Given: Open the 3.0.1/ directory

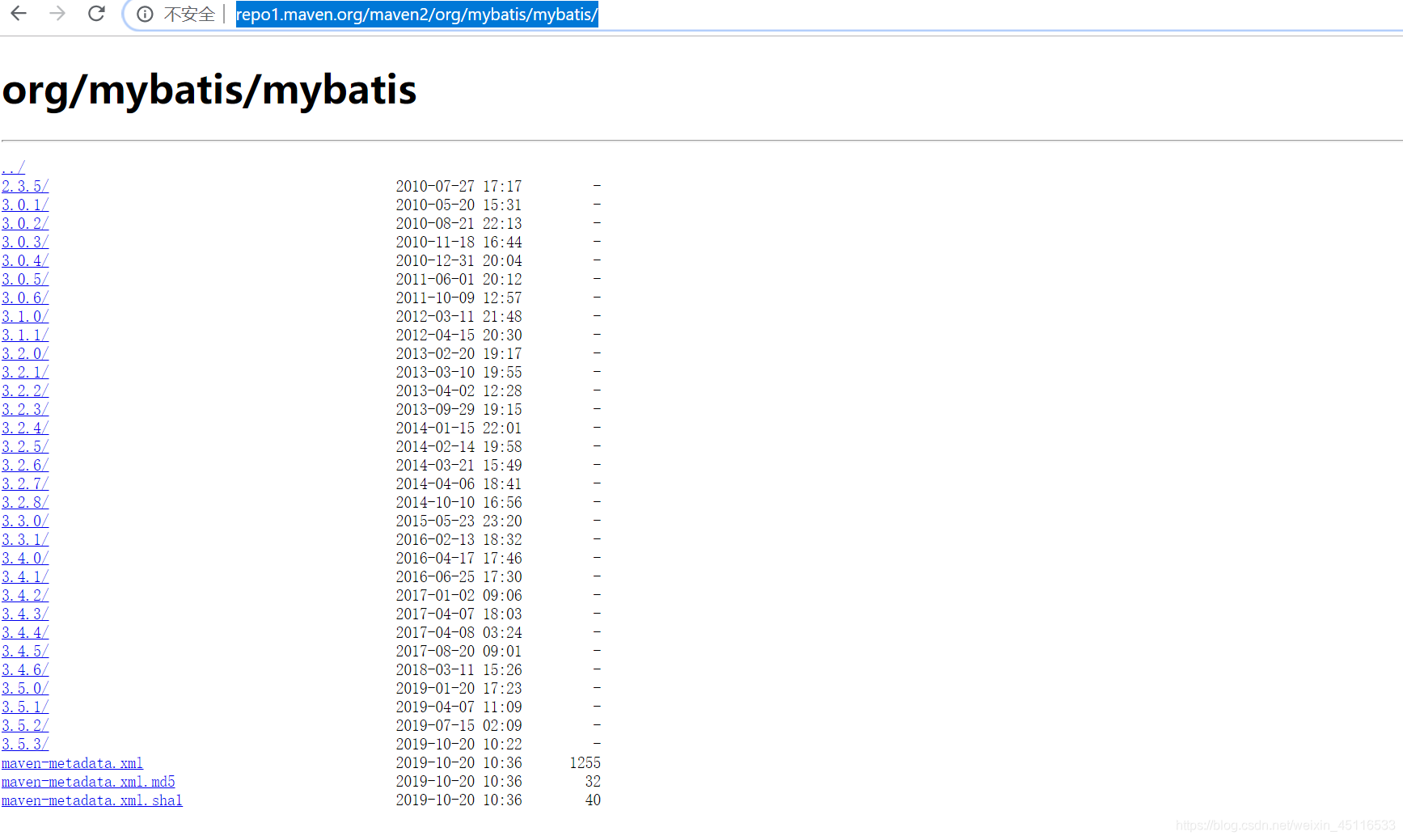Looking at the screenshot, I should click(x=25, y=205).
